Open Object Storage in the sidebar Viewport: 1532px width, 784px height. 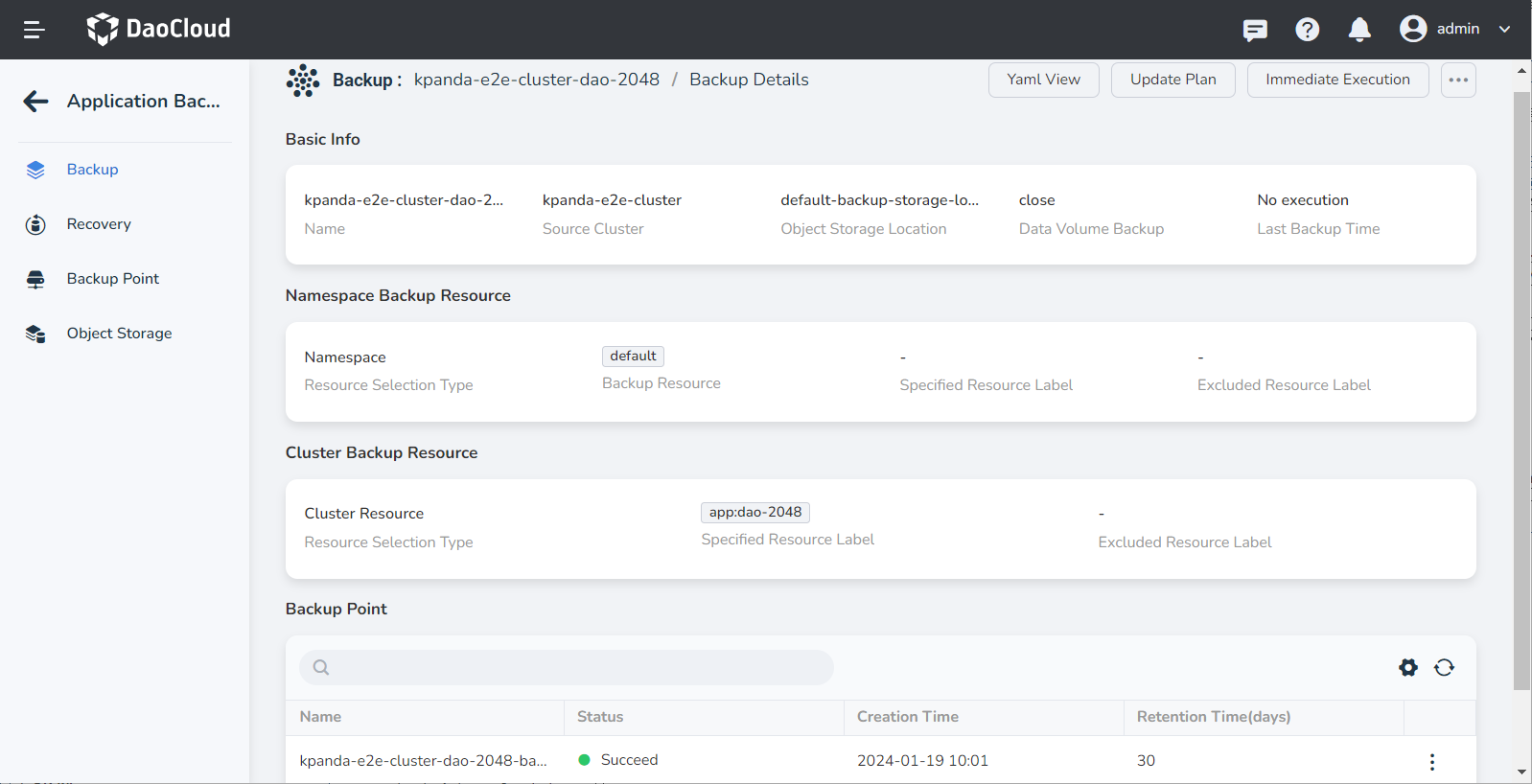(119, 334)
